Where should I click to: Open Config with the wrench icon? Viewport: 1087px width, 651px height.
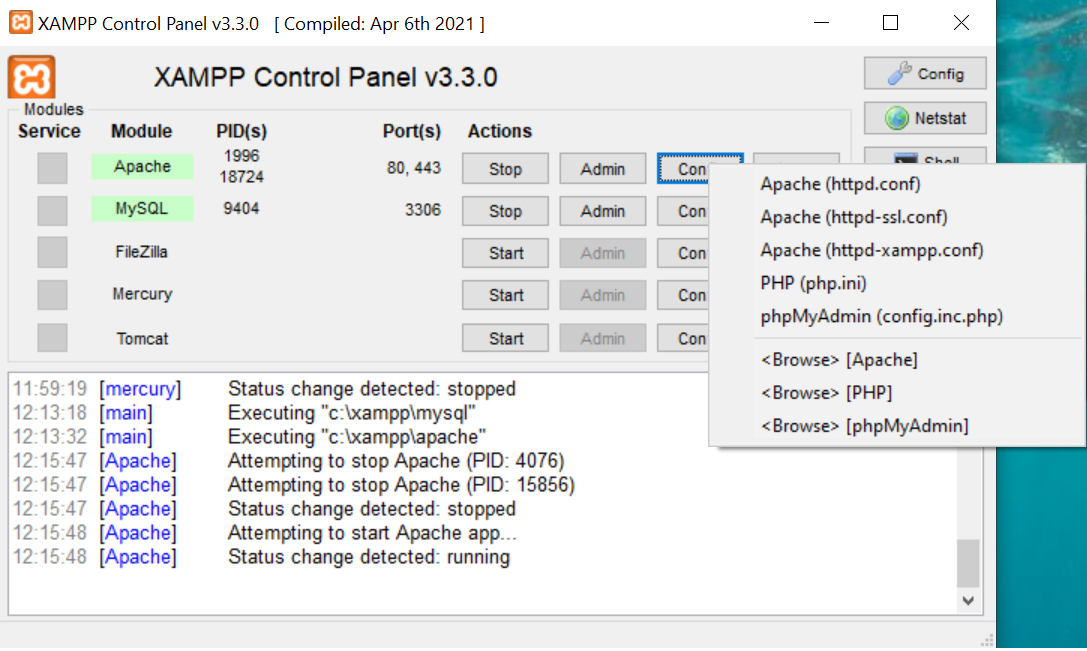[925, 73]
